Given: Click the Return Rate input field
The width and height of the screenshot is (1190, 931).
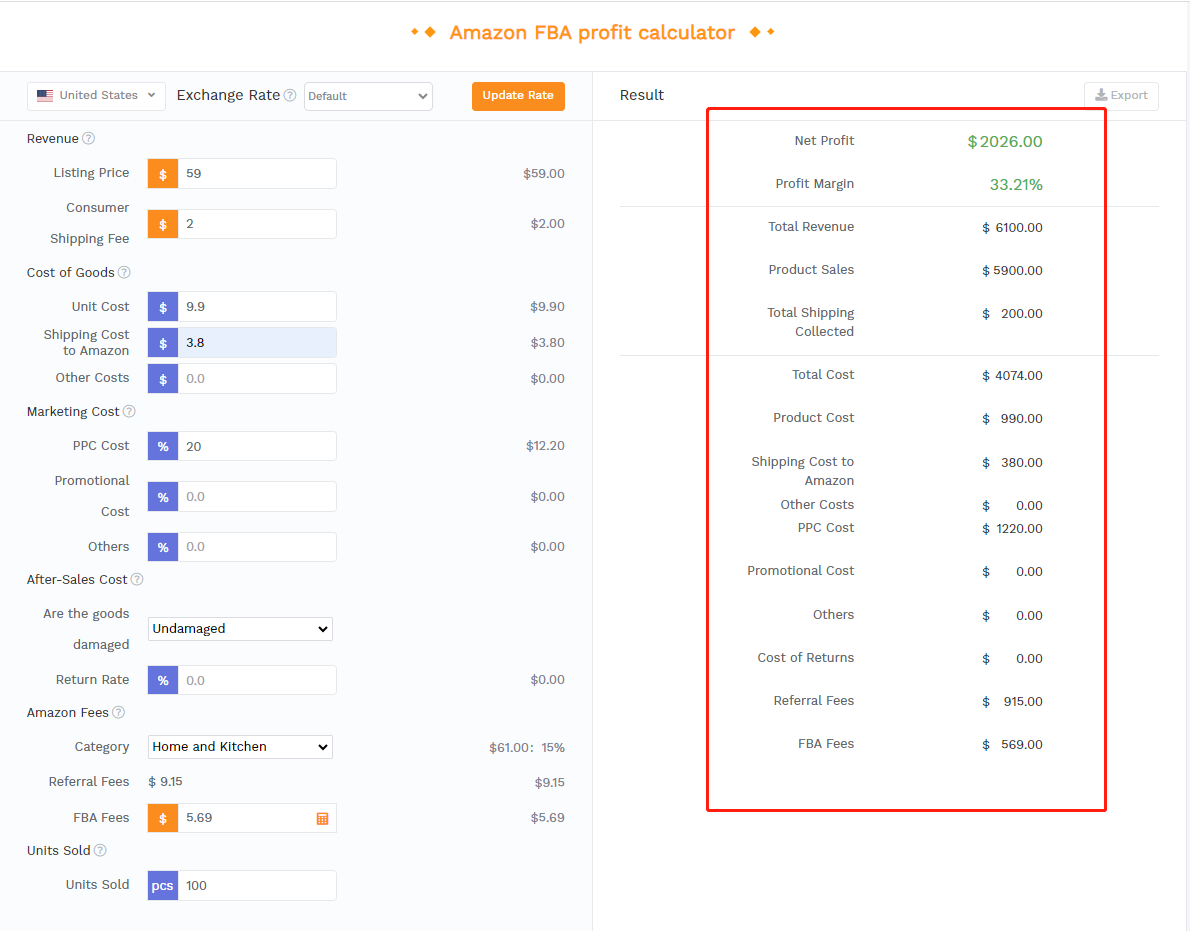Looking at the screenshot, I should 257,681.
